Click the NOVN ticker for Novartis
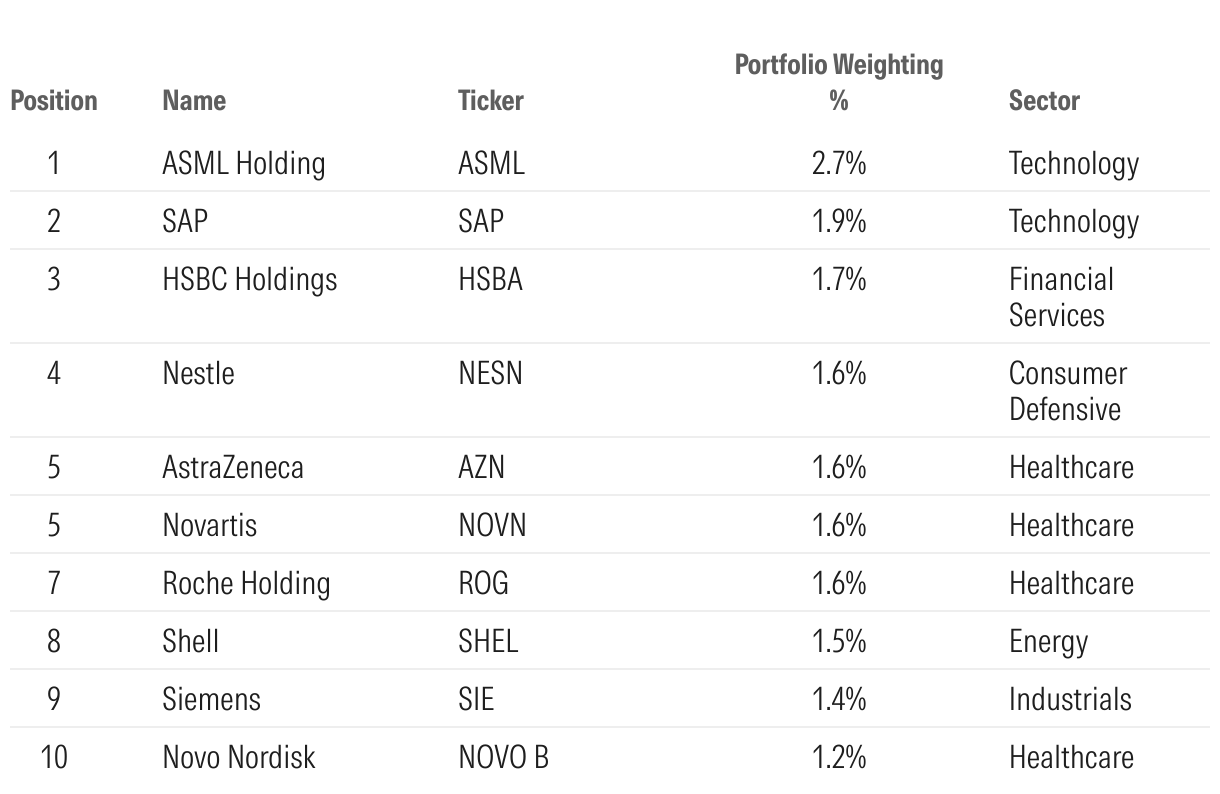Image resolution: width=1220 pixels, height=794 pixels. [x=492, y=525]
